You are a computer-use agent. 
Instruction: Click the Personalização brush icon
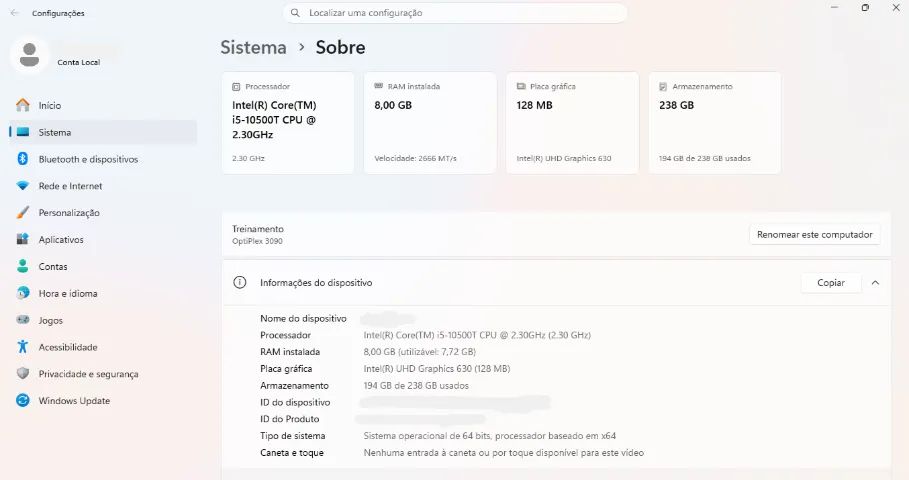pyautogui.click(x=23, y=212)
